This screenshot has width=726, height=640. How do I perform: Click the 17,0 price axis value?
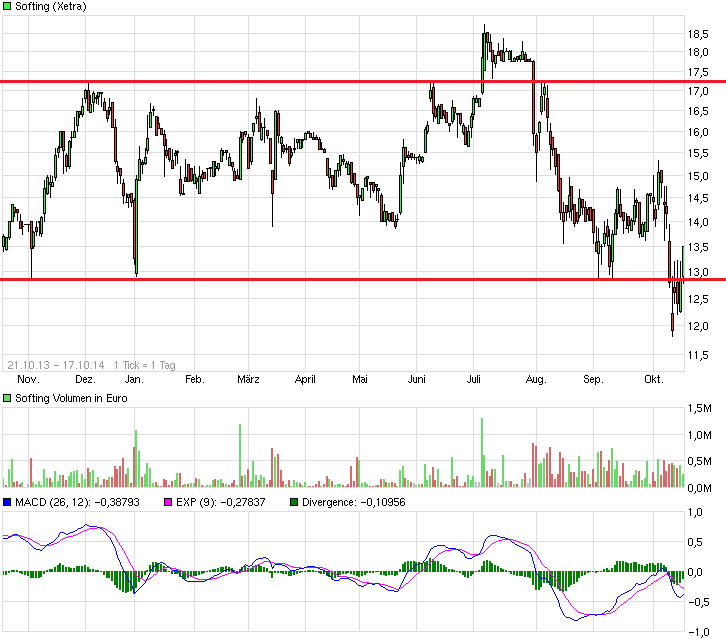click(x=698, y=91)
